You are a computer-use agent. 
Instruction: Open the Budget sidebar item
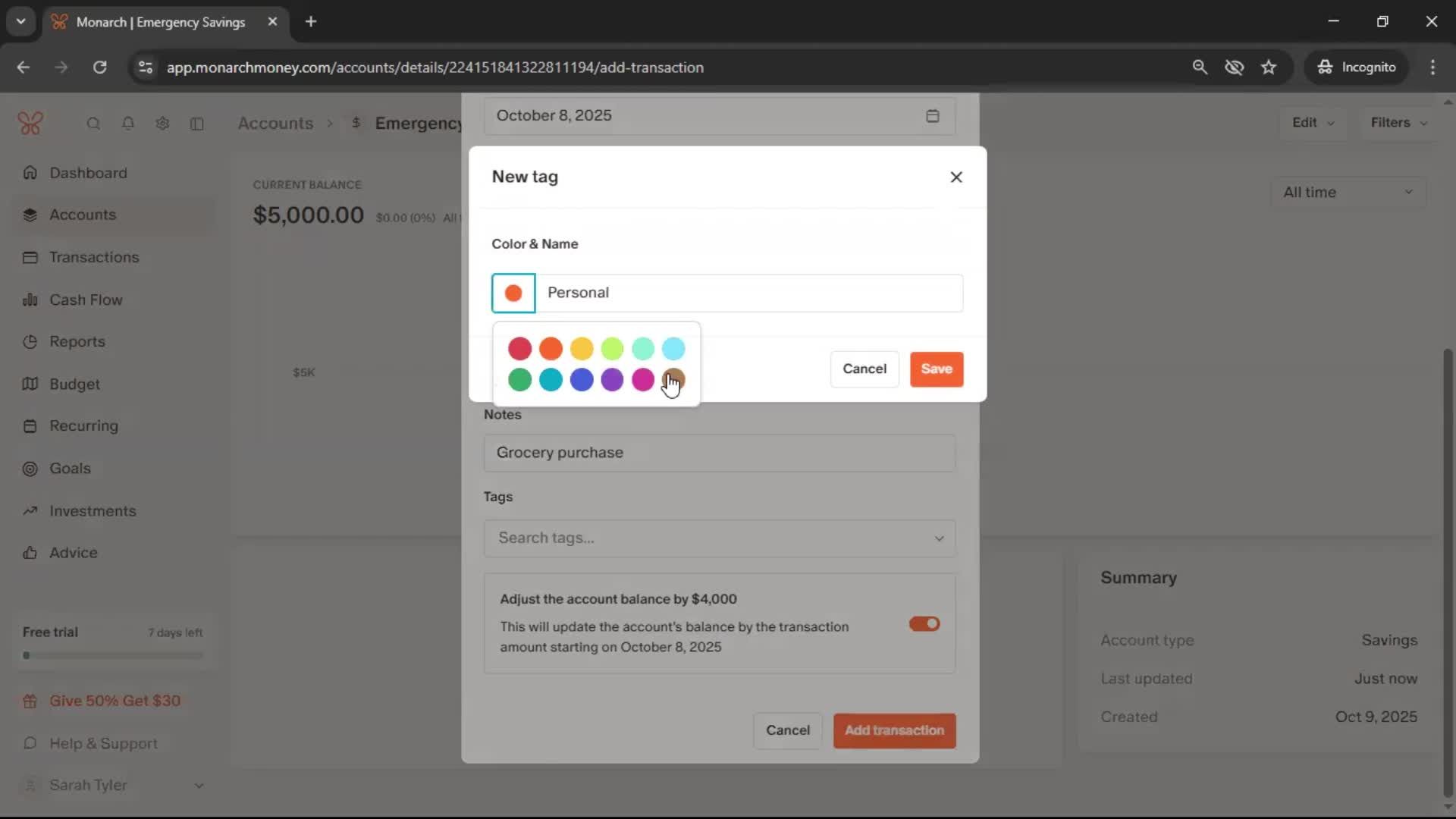tap(74, 384)
